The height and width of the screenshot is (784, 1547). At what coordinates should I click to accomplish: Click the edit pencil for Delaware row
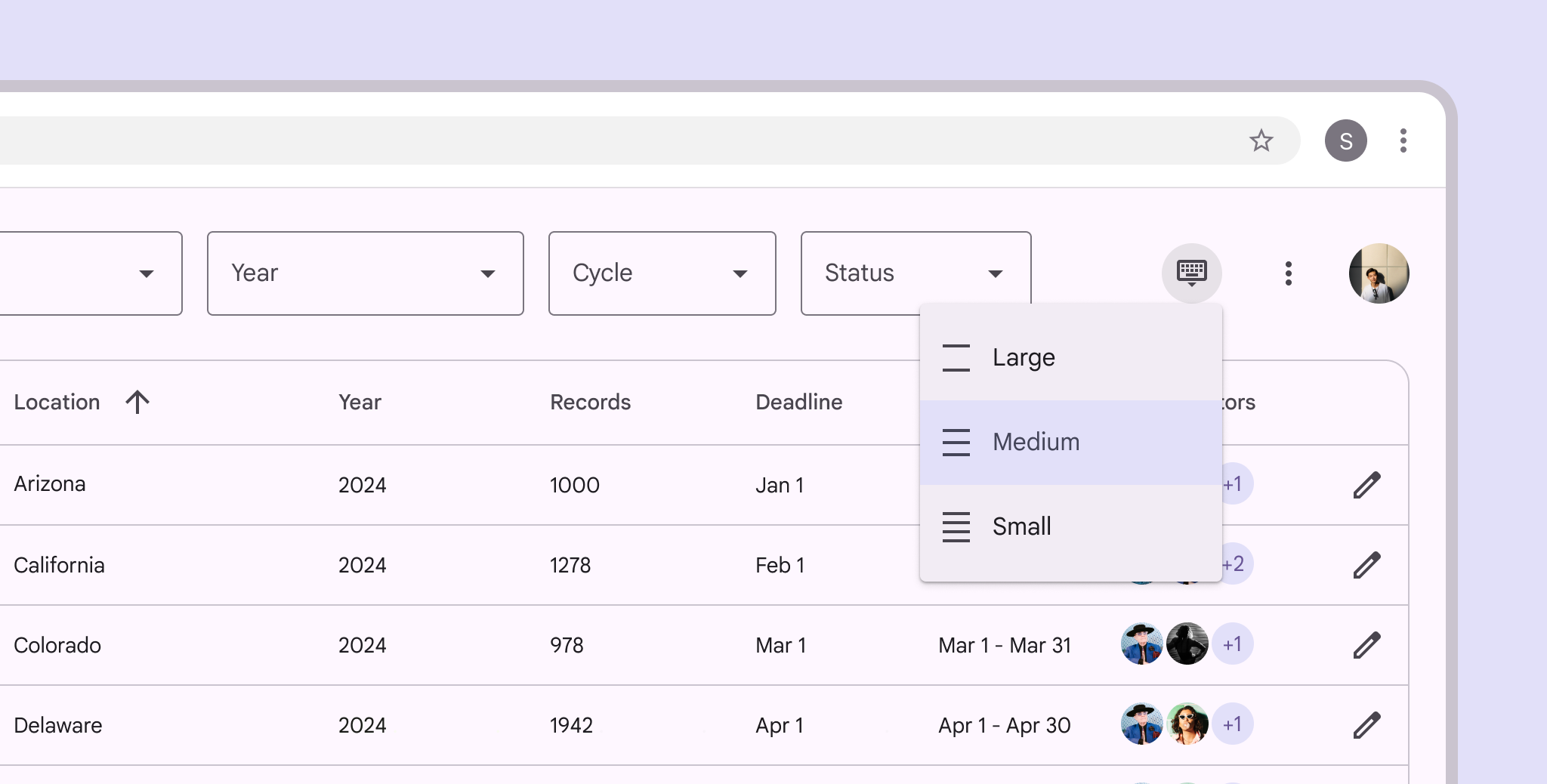click(x=1366, y=725)
